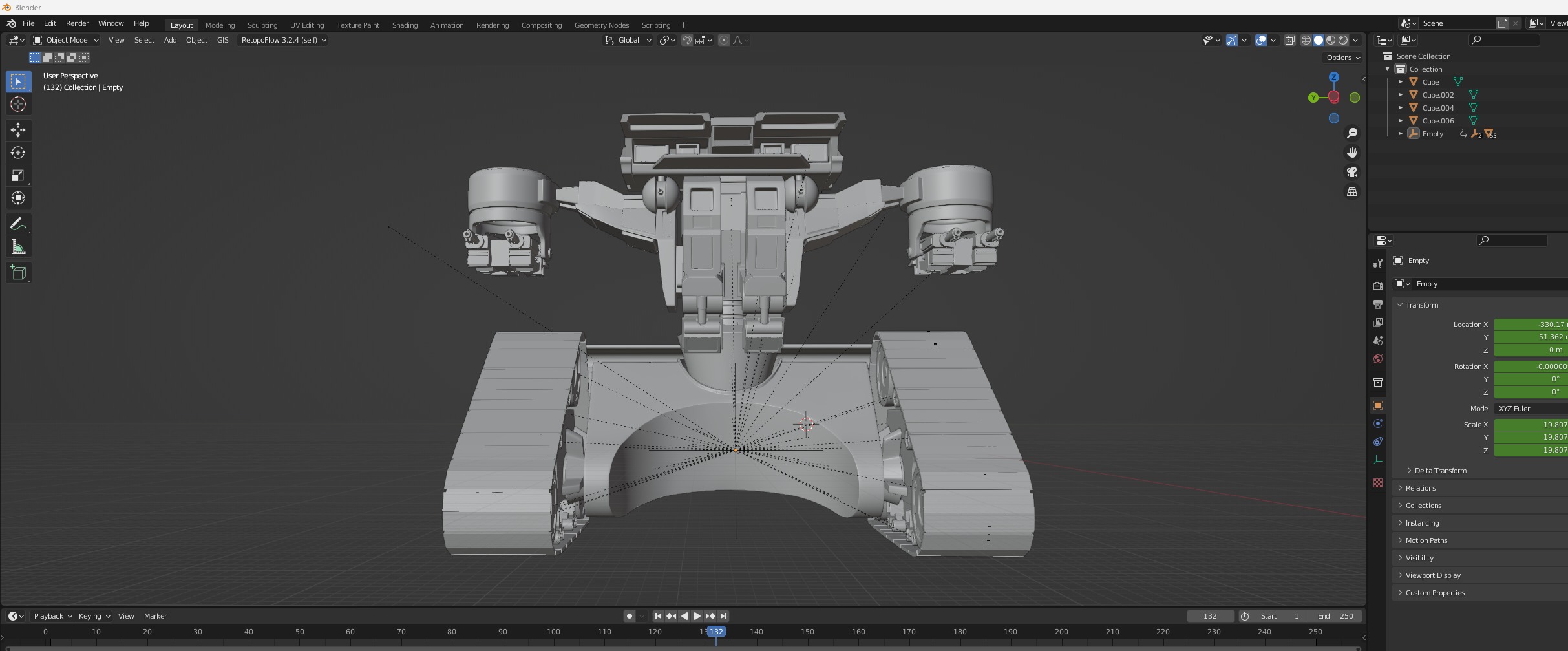Click the Blender logo menu icon
Viewport: 1568px width, 651px height.
pos(11,23)
